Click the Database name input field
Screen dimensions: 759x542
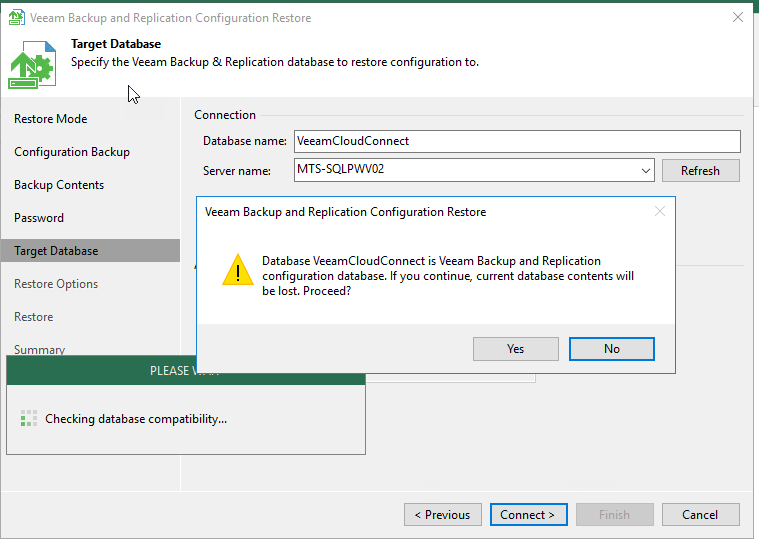[516, 141]
